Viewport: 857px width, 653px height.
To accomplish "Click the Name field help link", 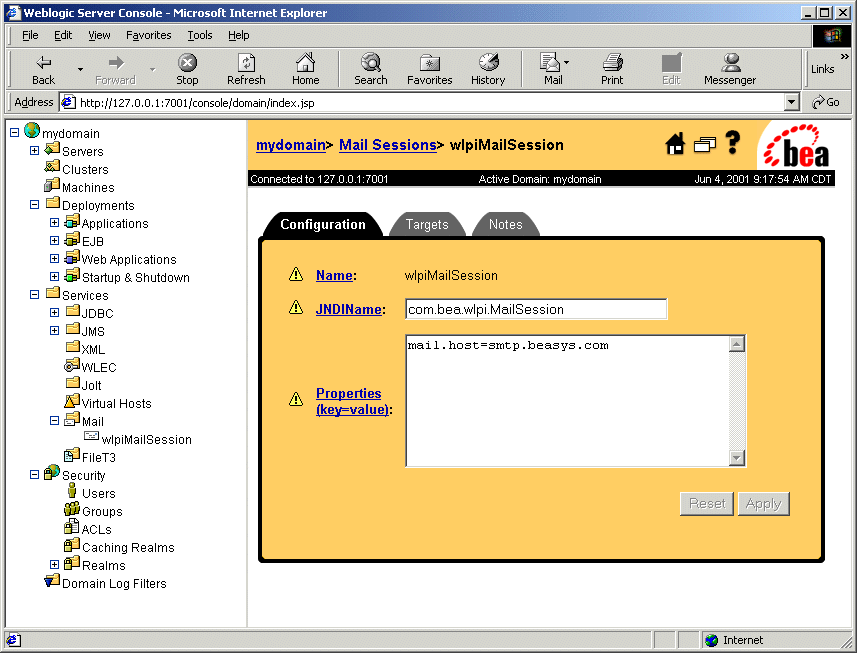I will pyautogui.click(x=334, y=275).
